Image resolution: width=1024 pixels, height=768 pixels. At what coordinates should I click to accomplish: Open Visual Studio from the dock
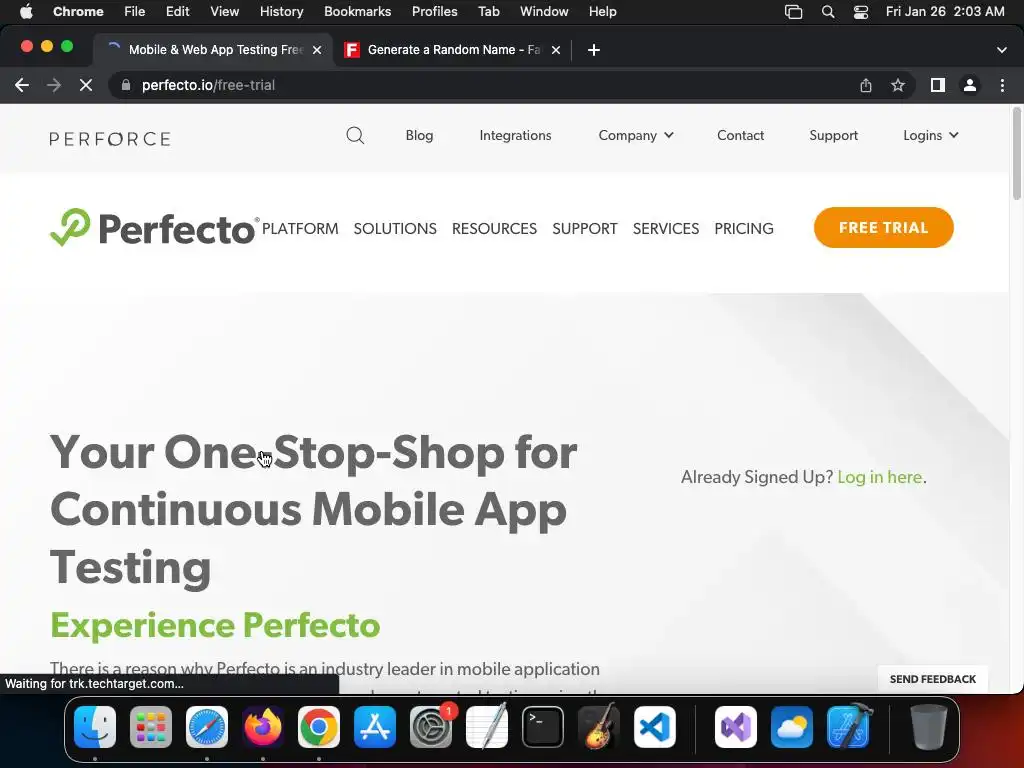[736, 727]
